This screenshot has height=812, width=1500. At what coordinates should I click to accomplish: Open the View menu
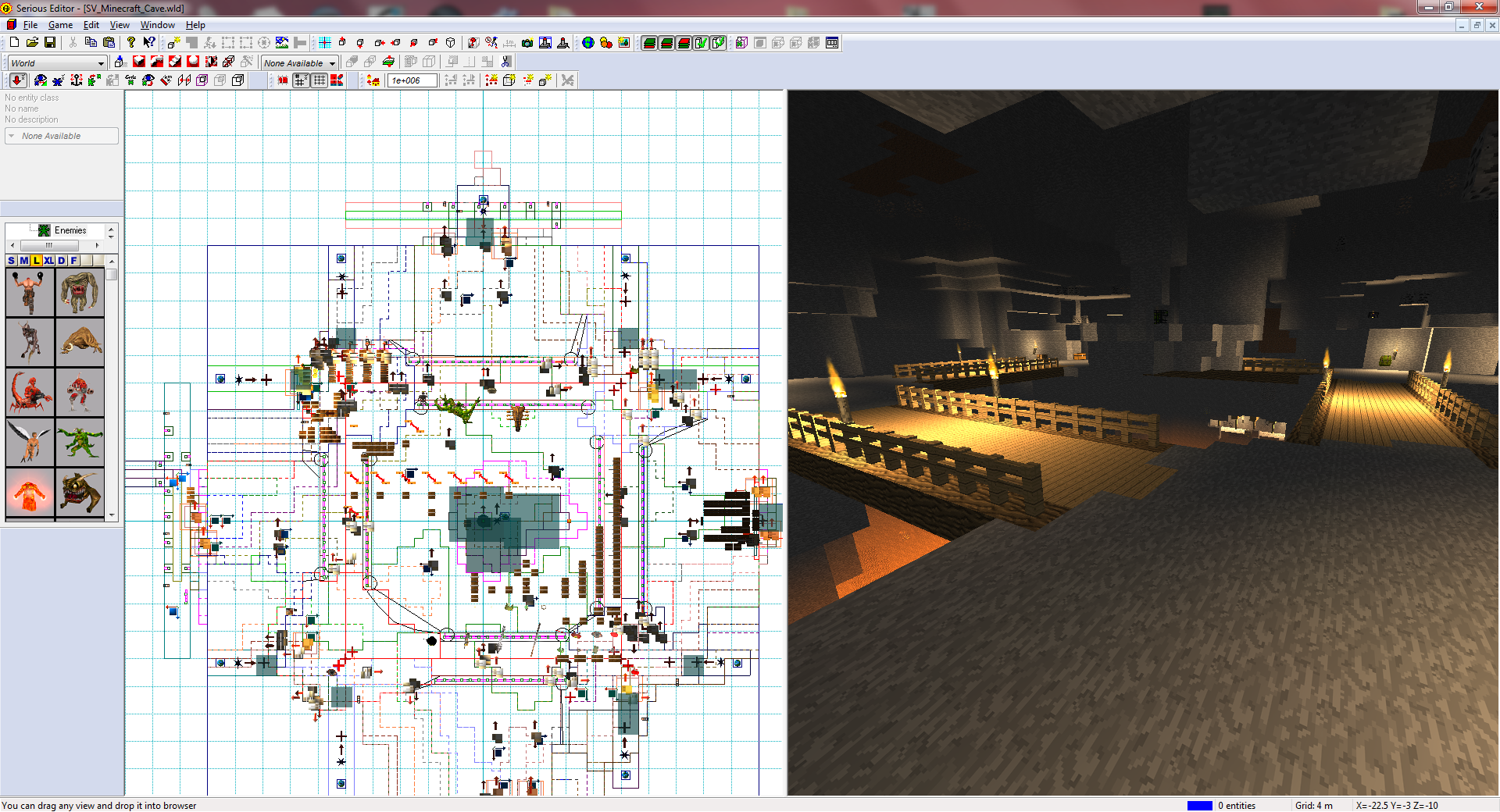[x=120, y=25]
